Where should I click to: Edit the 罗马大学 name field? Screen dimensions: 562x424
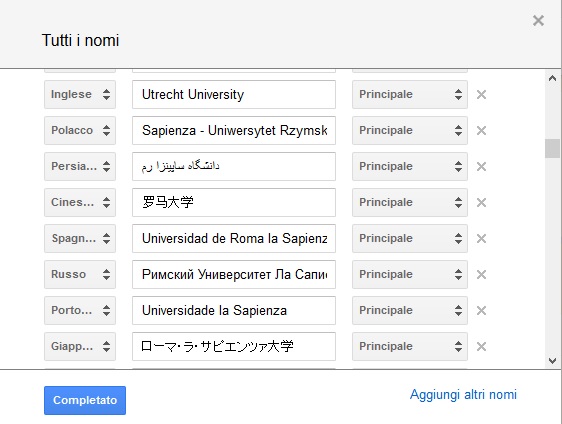pos(234,203)
